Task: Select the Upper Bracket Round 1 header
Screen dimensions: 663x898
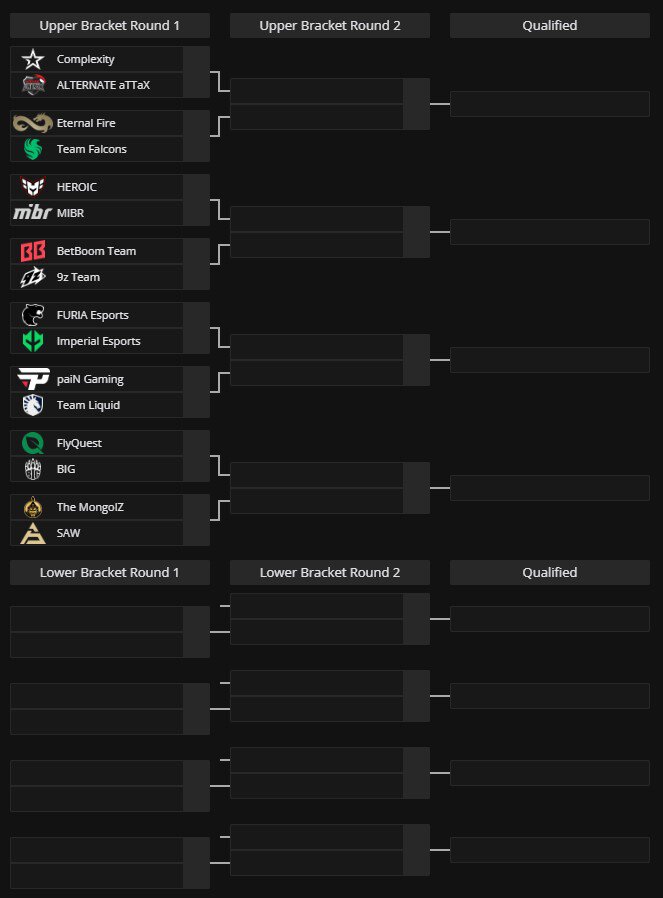Action: [x=110, y=25]
